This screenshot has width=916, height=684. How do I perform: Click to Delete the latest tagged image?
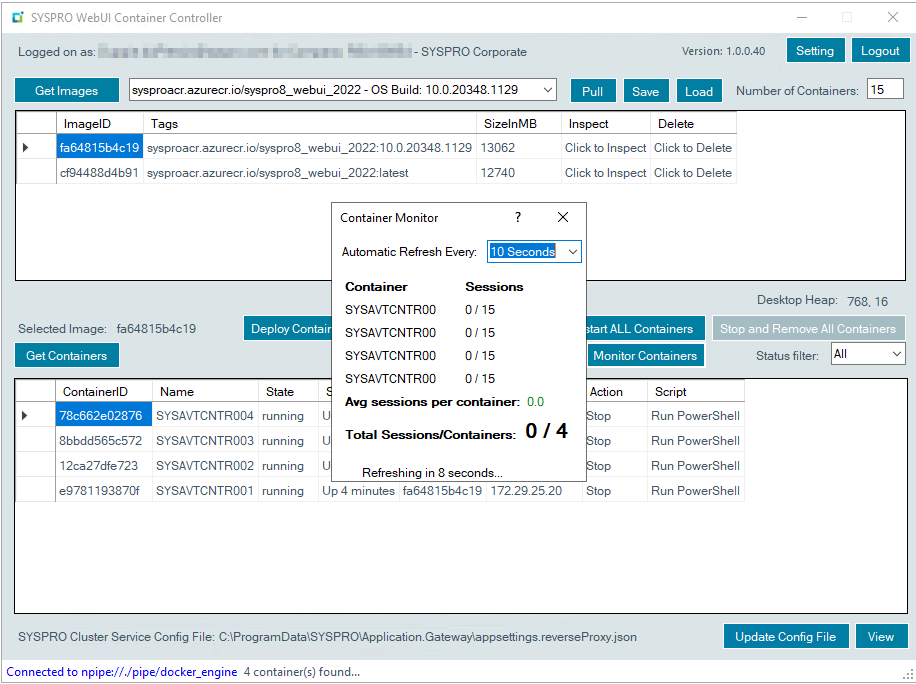click(692, 173)
